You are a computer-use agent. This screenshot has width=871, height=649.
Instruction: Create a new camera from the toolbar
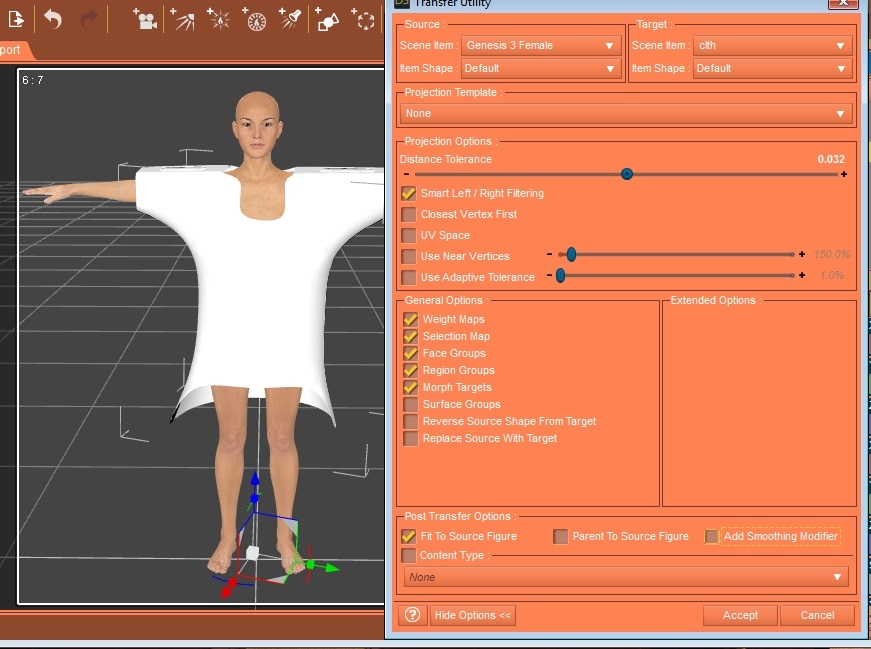146,18
